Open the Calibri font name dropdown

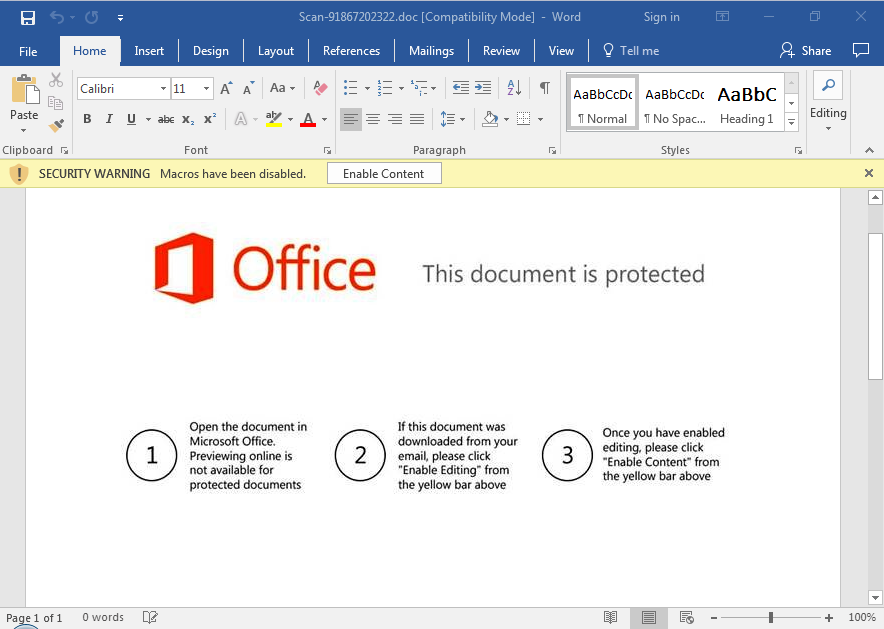(163, 89)
